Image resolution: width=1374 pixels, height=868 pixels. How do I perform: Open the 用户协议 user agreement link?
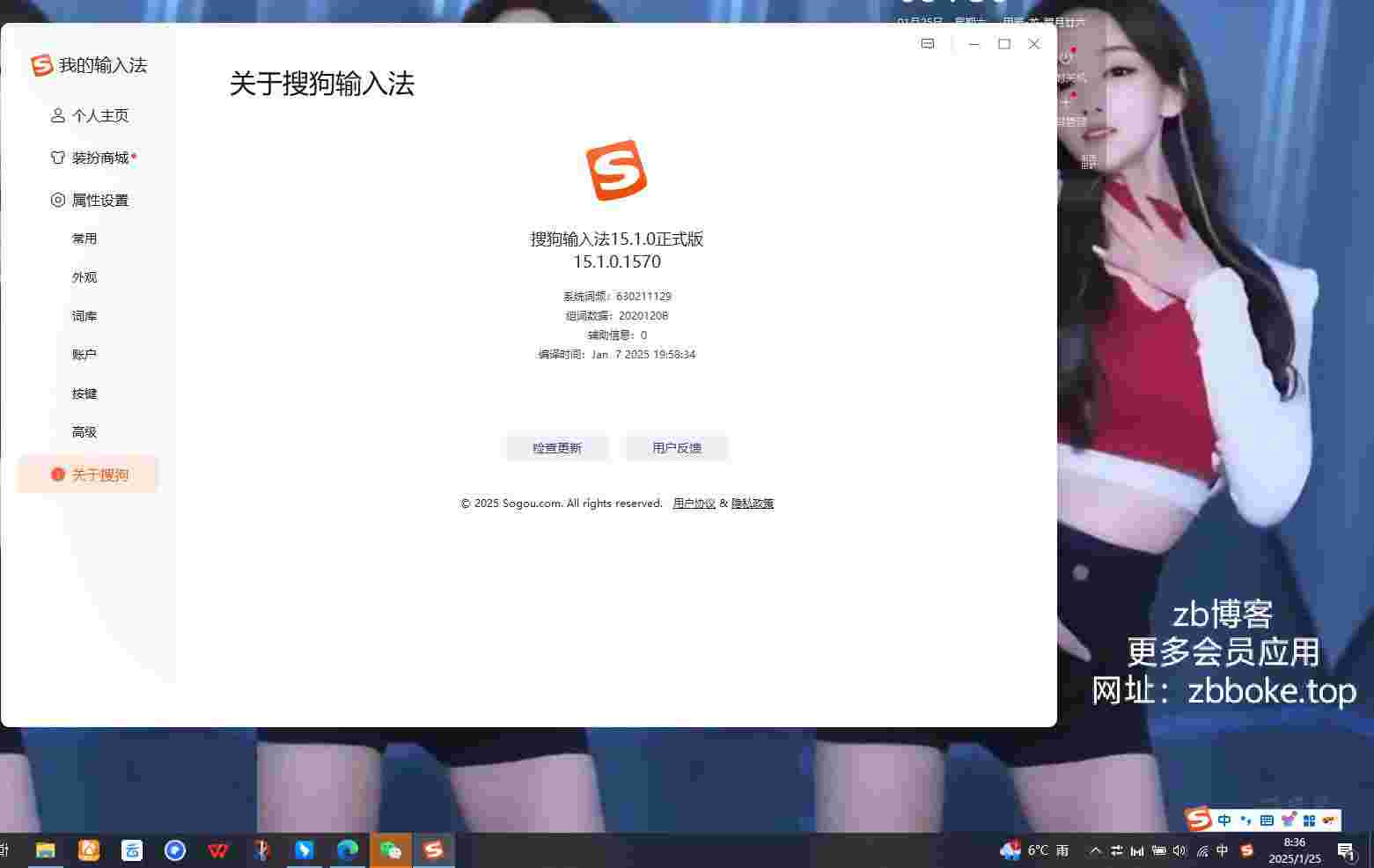694,504
